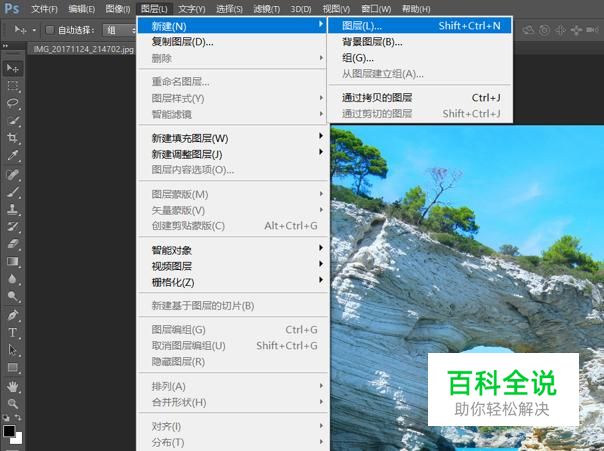Click the 3D rotate mode icon in options bar

click(528, 30)
